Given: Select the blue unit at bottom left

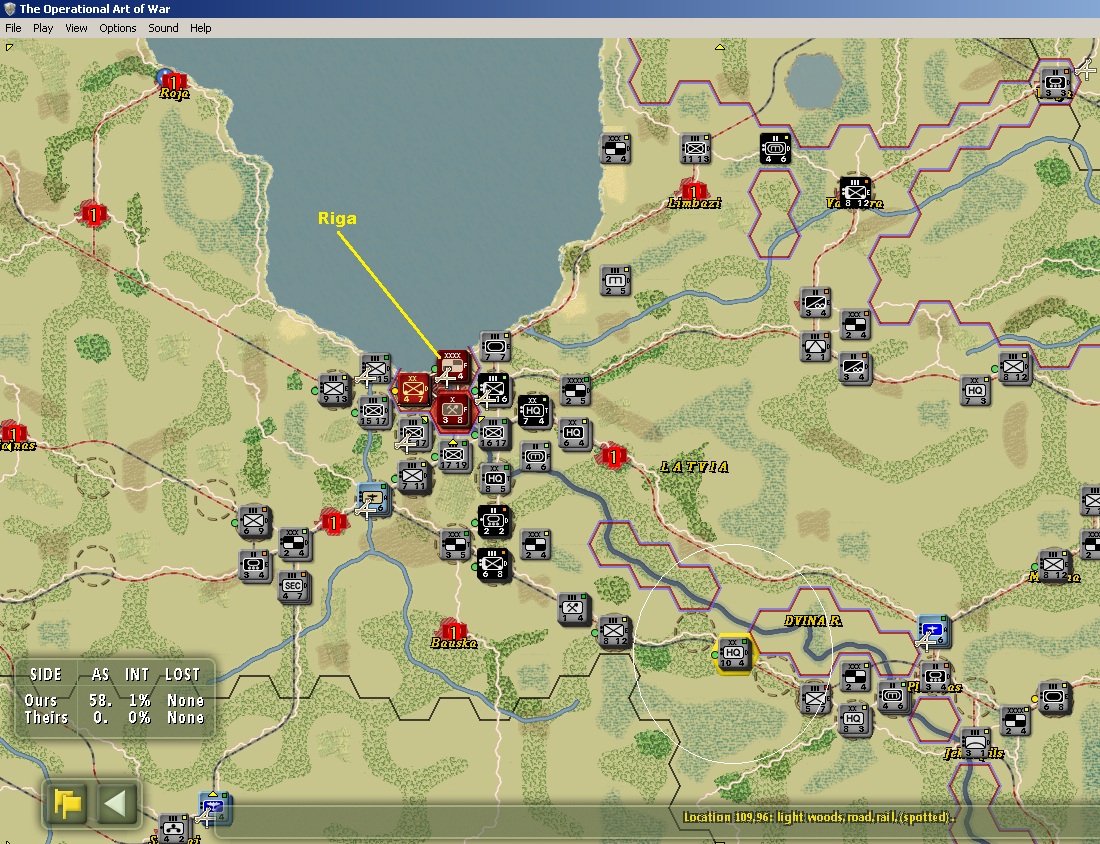Looking at the screenshot, I should pyautogui.click(x=213, y=808).
